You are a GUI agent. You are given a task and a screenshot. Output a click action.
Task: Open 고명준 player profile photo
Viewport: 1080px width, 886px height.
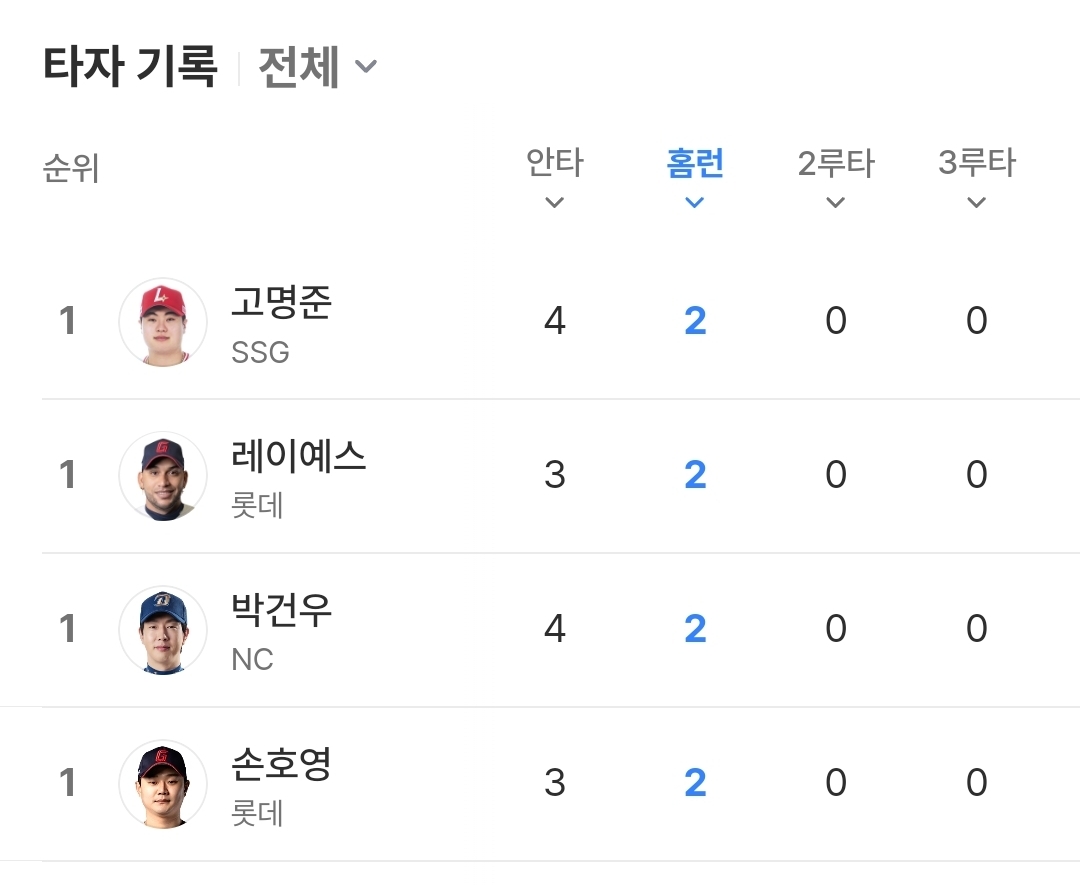point(162,322)
